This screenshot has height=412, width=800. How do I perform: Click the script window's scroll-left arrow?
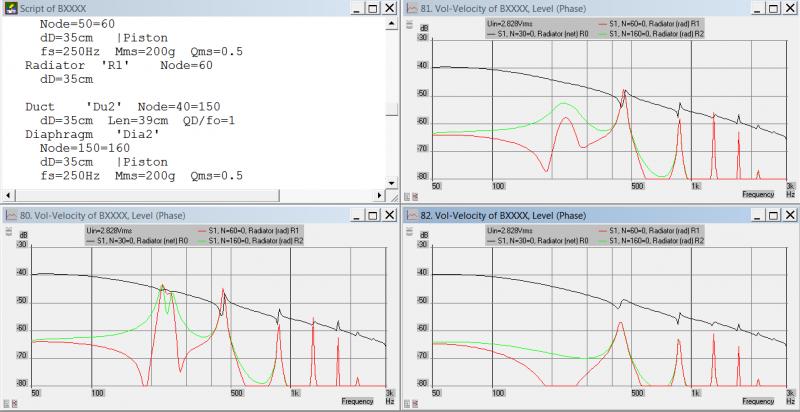coord(8,195)
